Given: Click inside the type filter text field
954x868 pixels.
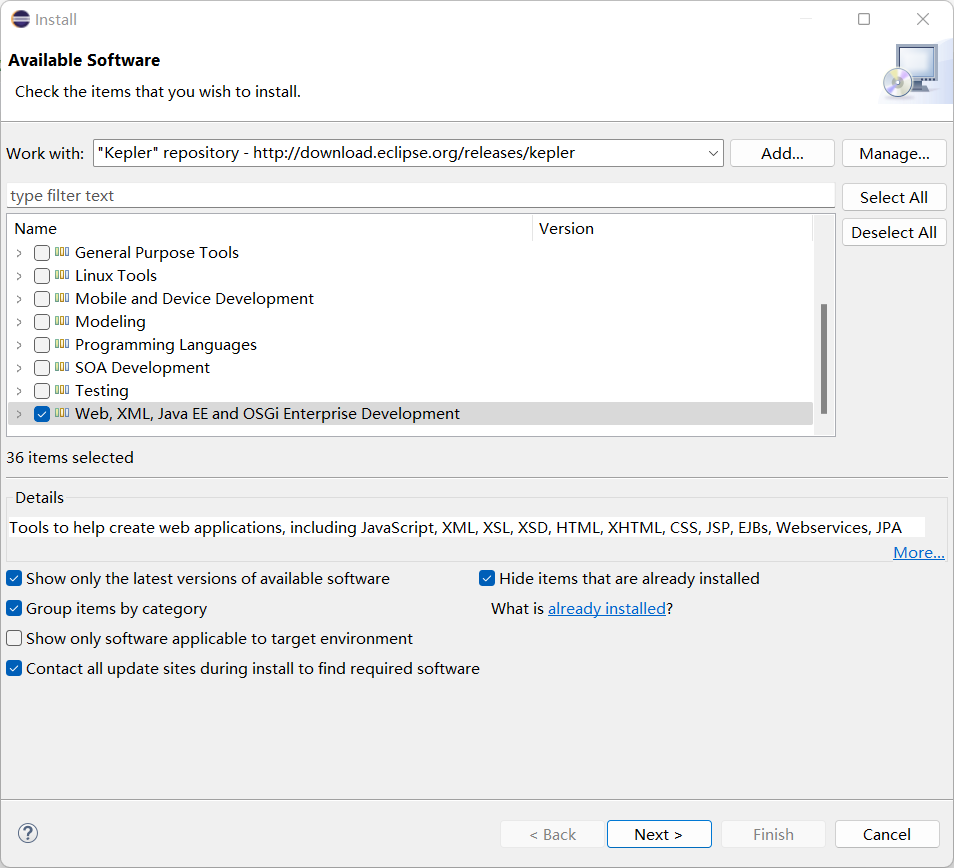Looking at the screenshot, I should coord(400,195).
